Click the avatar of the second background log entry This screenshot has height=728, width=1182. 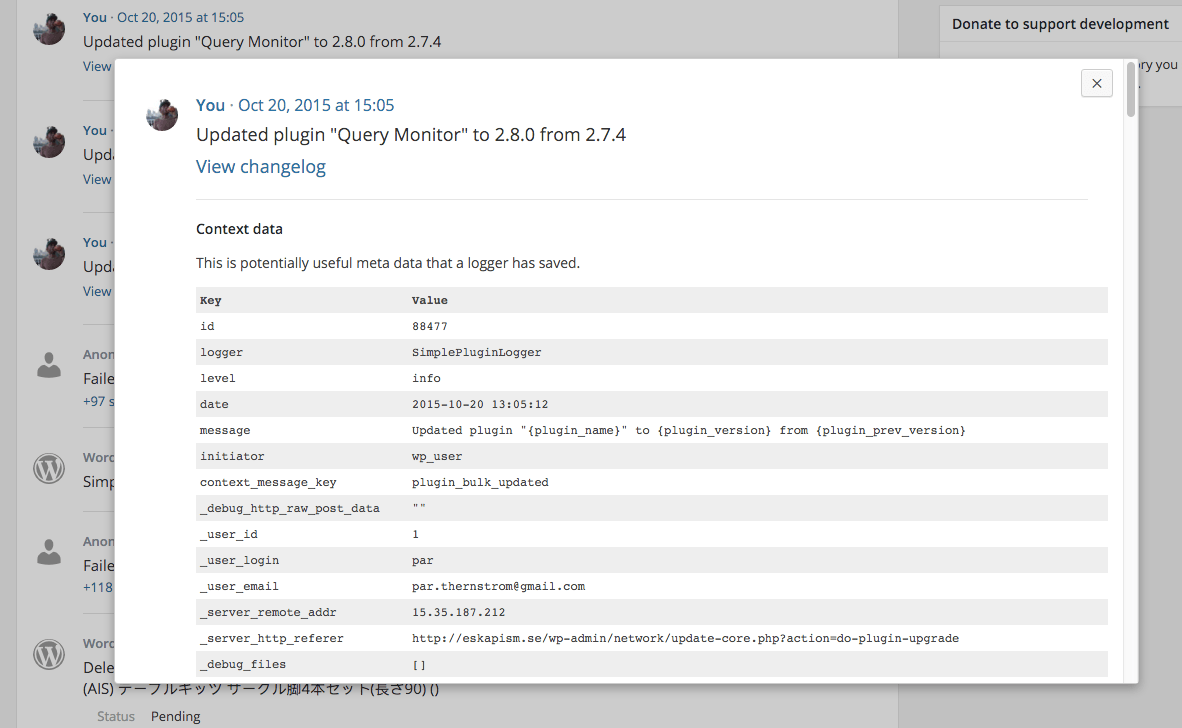coord(49,140)
